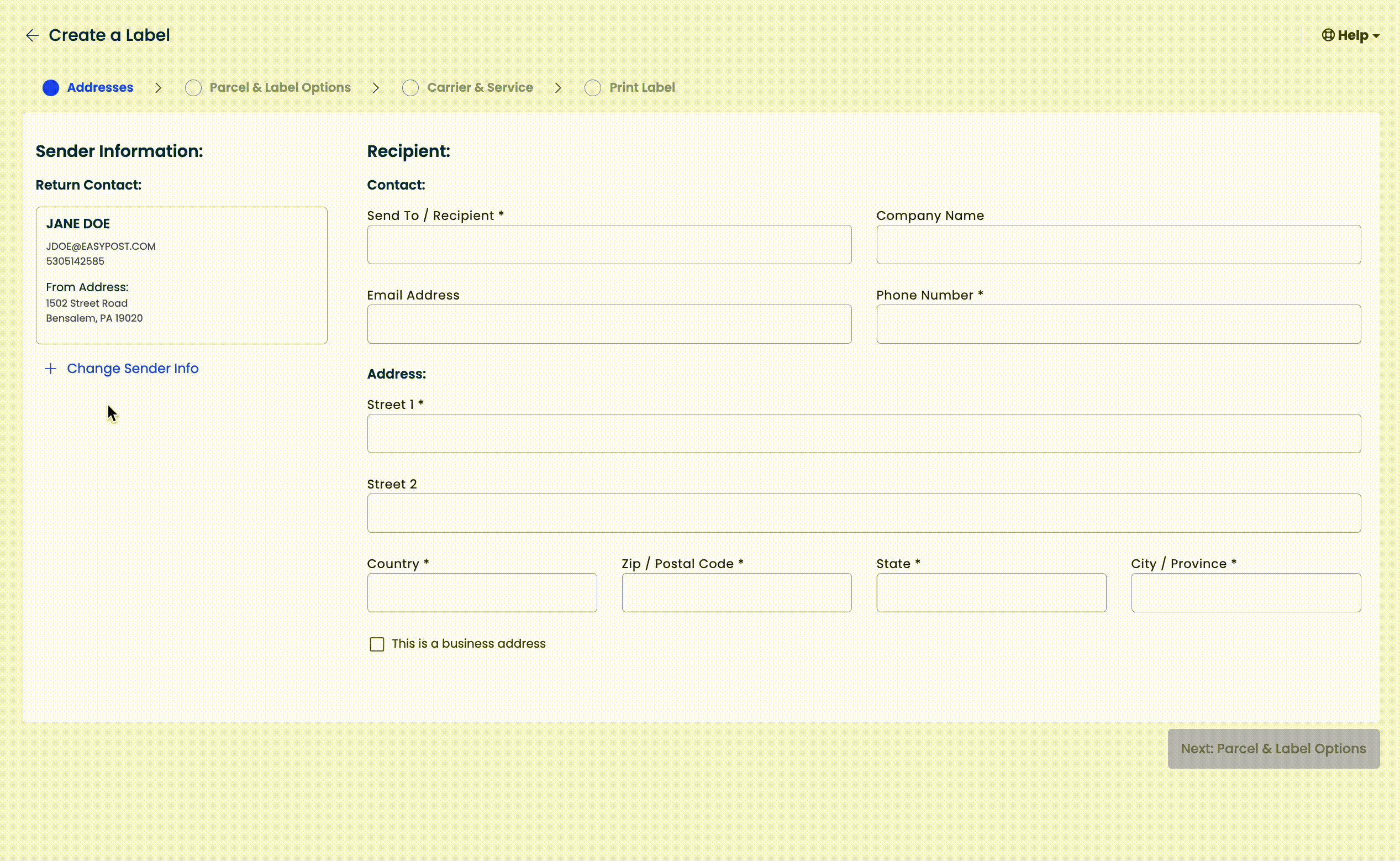The height and width of the screenshot is (861, 1400).
Task: Click into the Street 1 field
Action: pos(864,434)
